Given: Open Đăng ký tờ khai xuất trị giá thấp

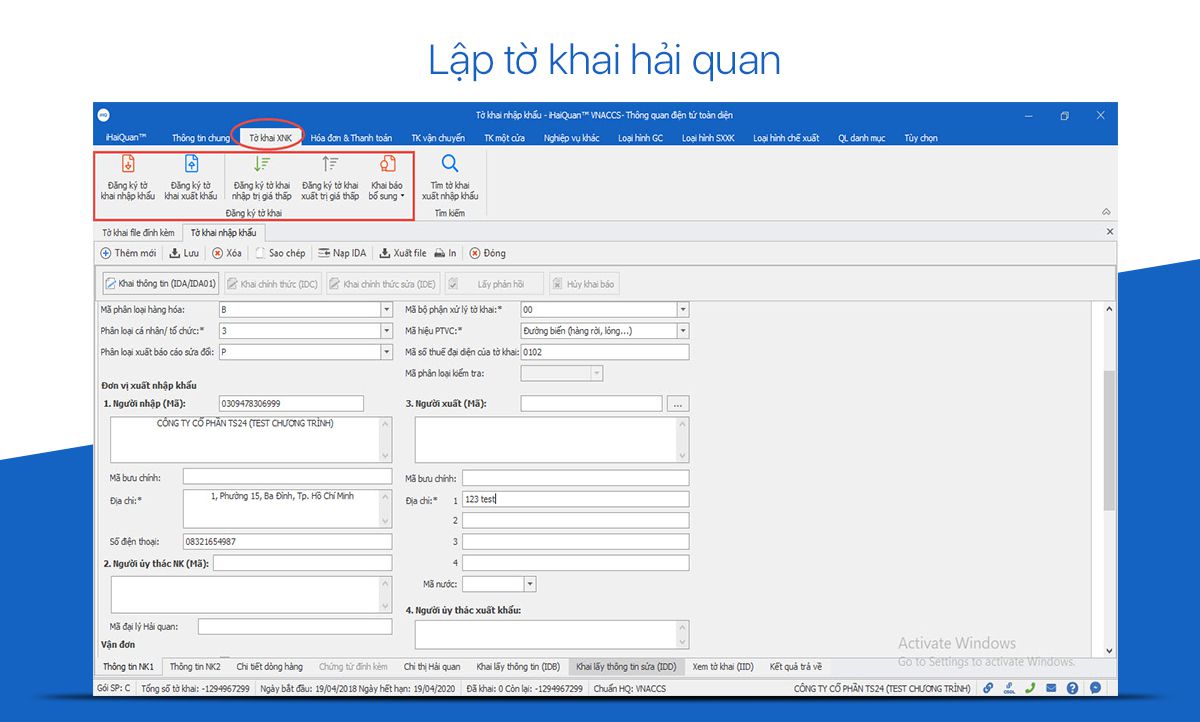Looking at the screenshot, I should coord(330,165).
